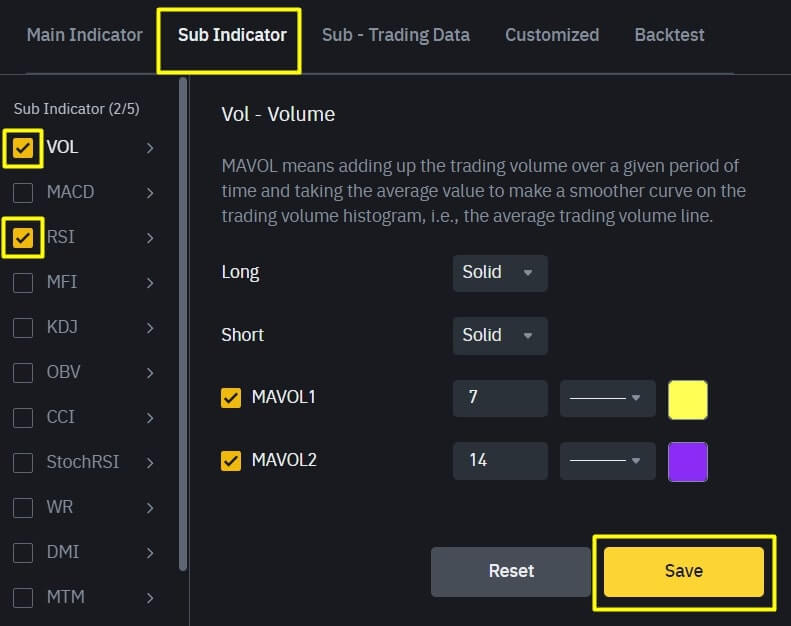Open the Backtest tab
This screenshot has width=791, height=626.
[x=669, y=35]
